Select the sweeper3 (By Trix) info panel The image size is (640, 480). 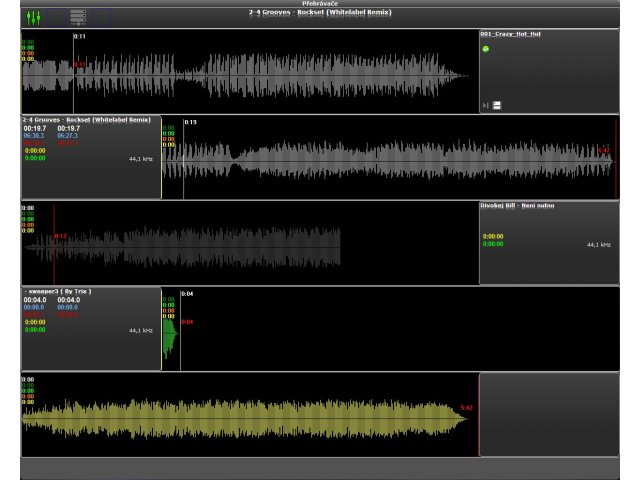point(90,329)
